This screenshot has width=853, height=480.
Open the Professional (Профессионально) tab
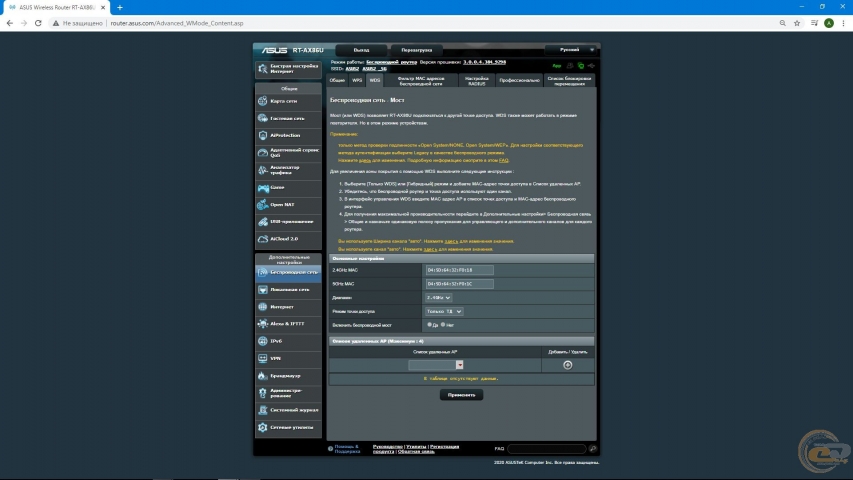520,81
